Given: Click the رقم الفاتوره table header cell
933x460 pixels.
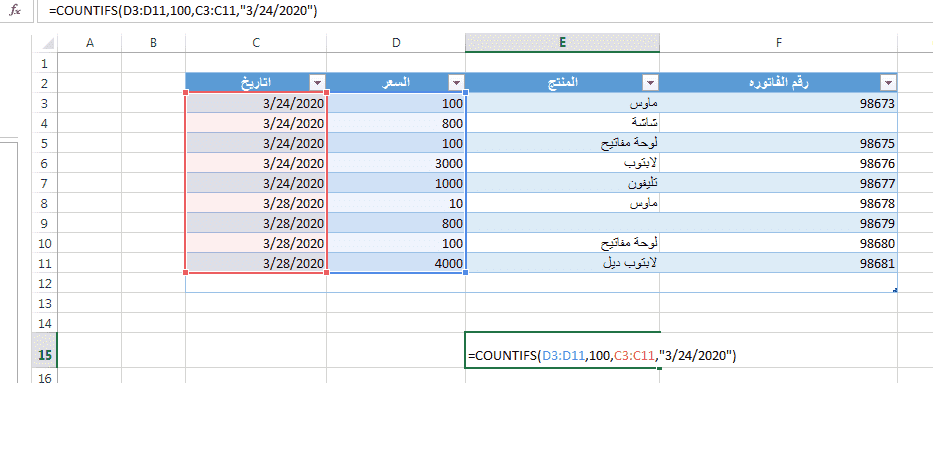Looking at the screenshot, I should pos(778,82).
